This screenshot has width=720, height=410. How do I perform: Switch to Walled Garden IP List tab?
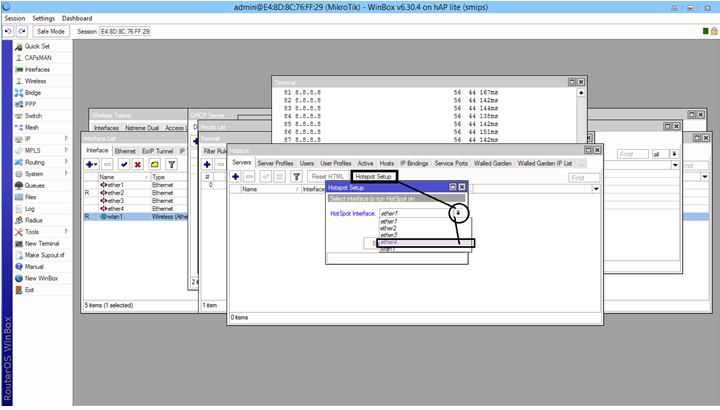(x=545, y=163)
